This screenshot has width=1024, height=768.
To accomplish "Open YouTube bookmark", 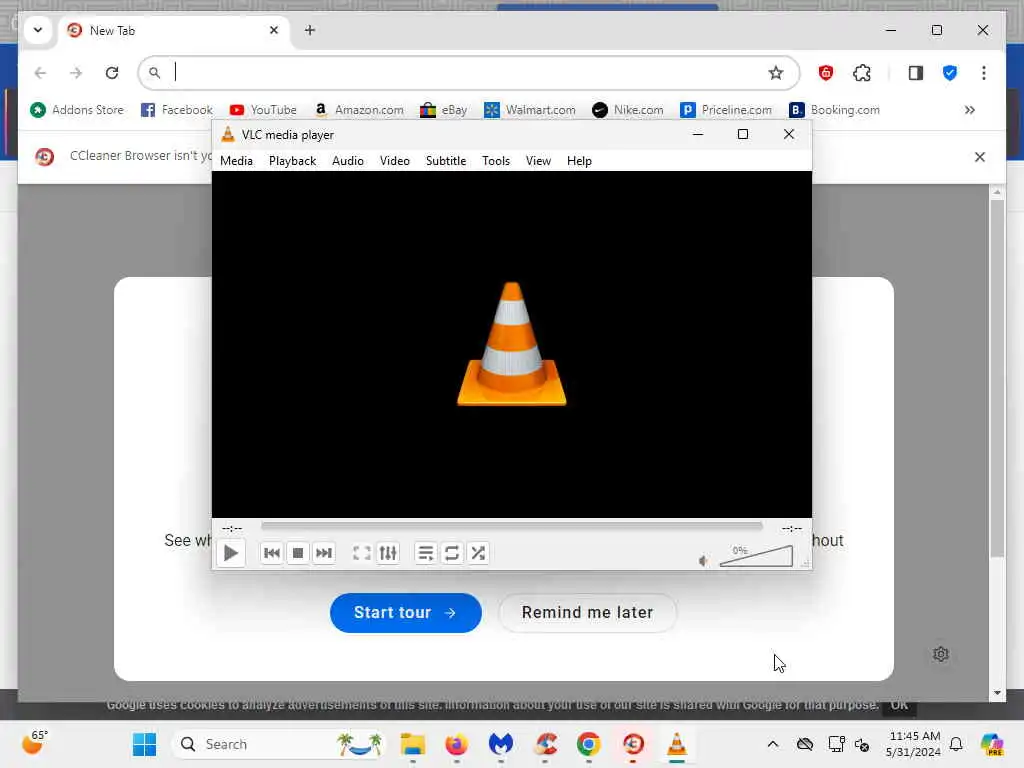I will click(263, 110).
